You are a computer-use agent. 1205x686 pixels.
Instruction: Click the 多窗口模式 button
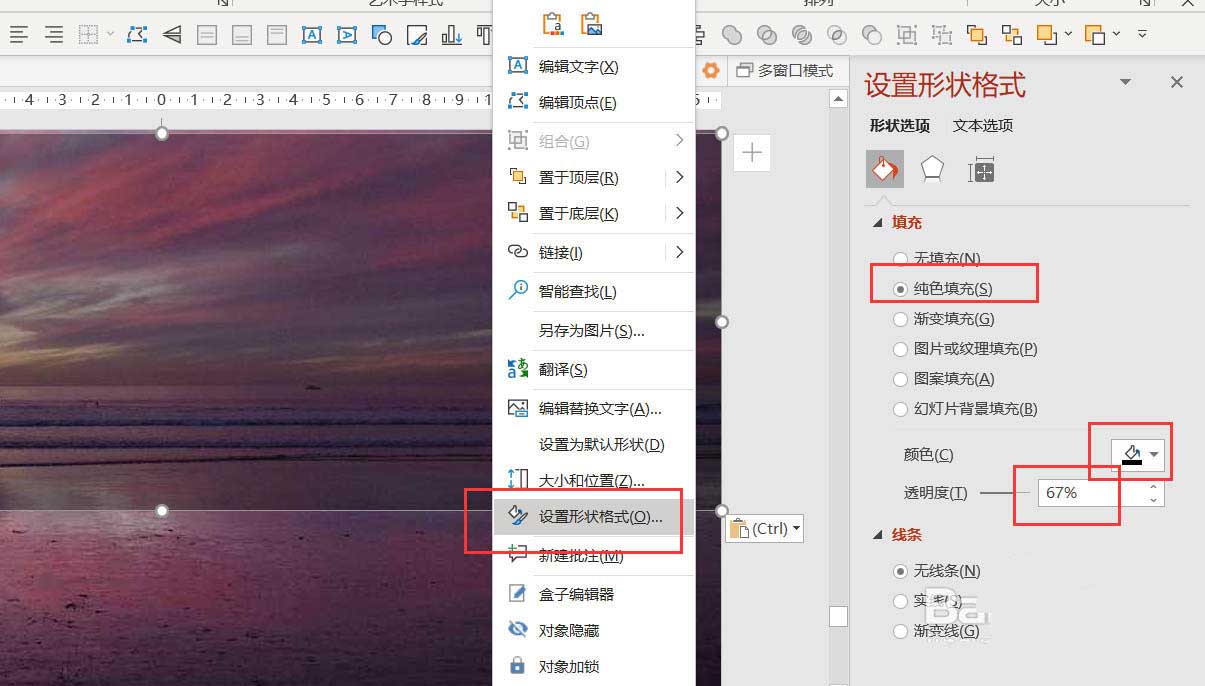(x=785, y=71)
